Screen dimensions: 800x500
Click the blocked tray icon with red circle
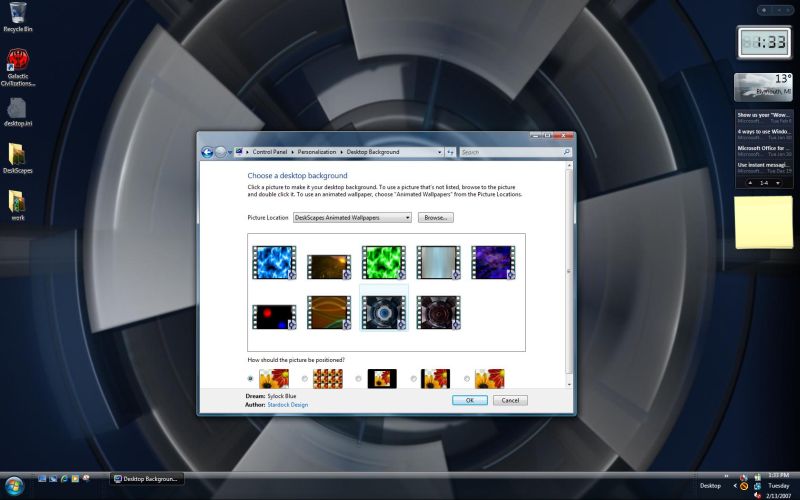click(x=744, y=486)
